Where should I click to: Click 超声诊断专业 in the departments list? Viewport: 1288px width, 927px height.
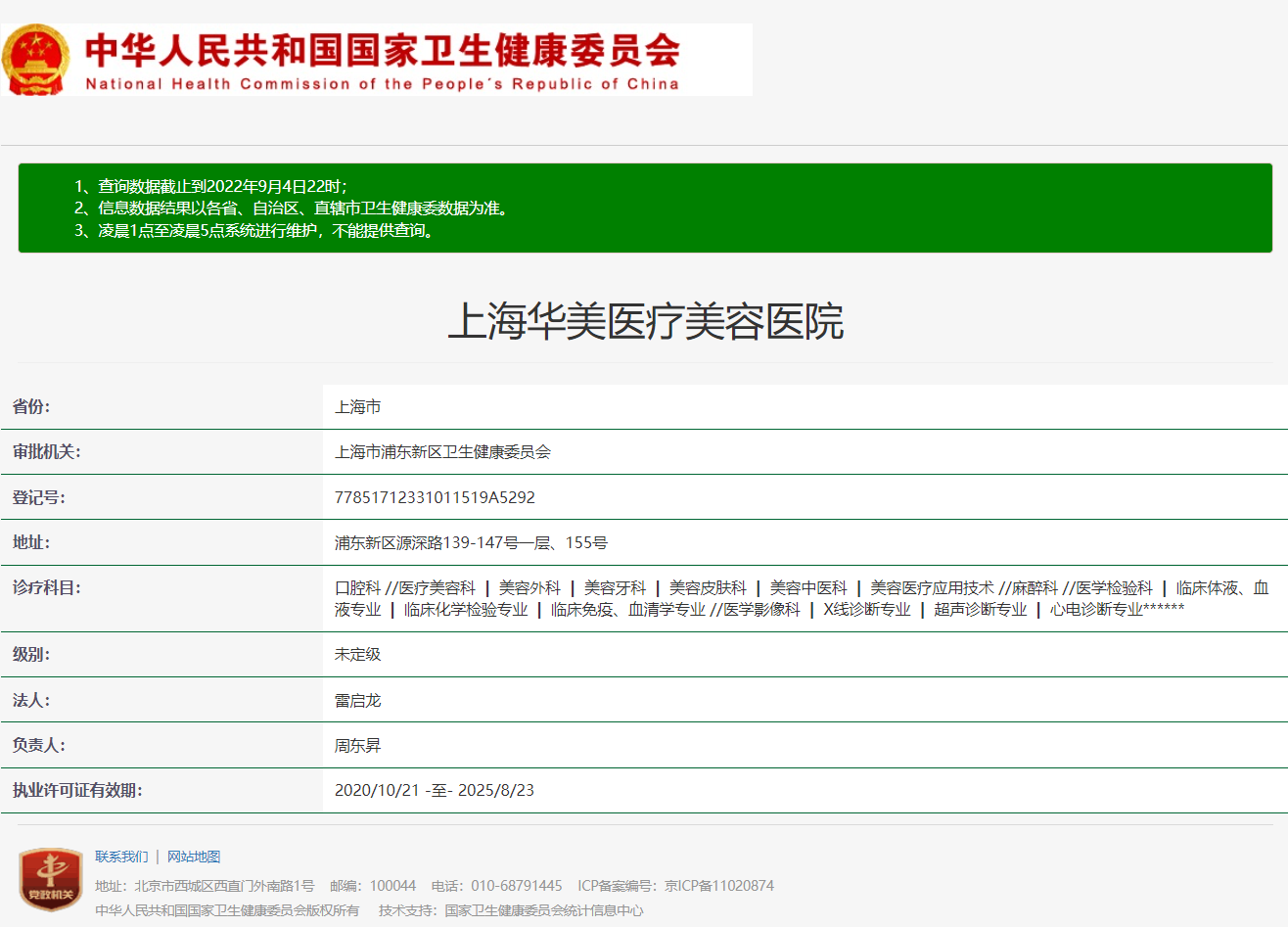980,609
